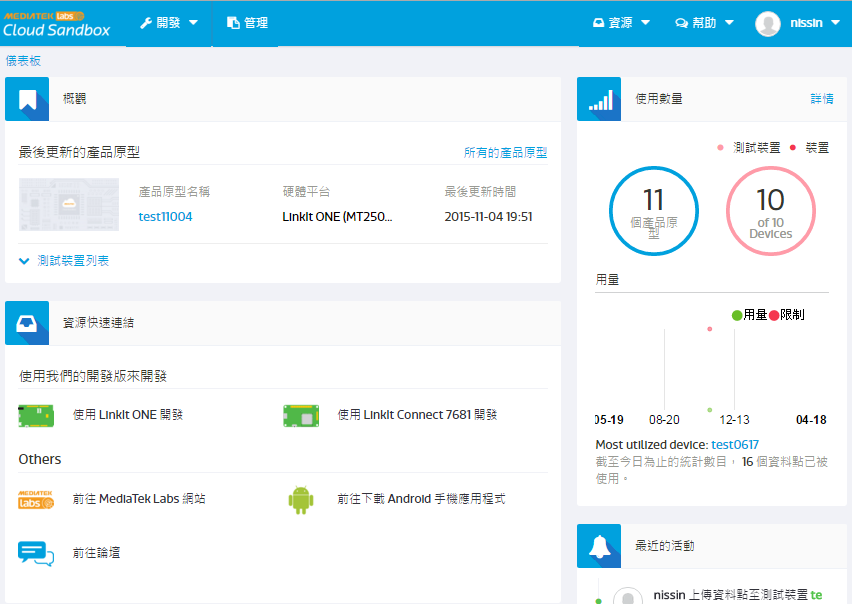Open the 開發 dropdown menu
852x604 pixels.
point(169,23)
